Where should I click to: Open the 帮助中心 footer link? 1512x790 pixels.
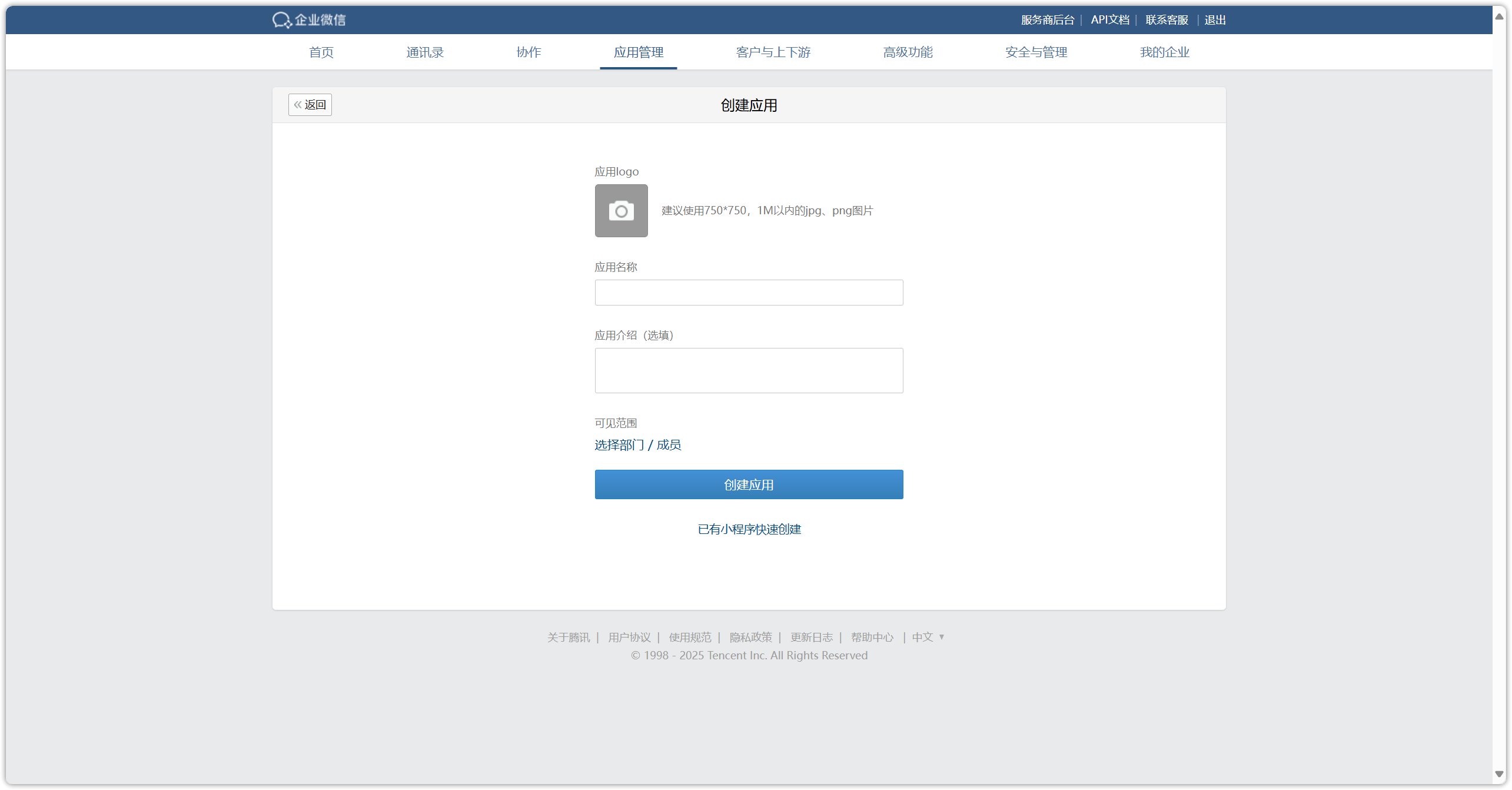click(x=872, y=637)
